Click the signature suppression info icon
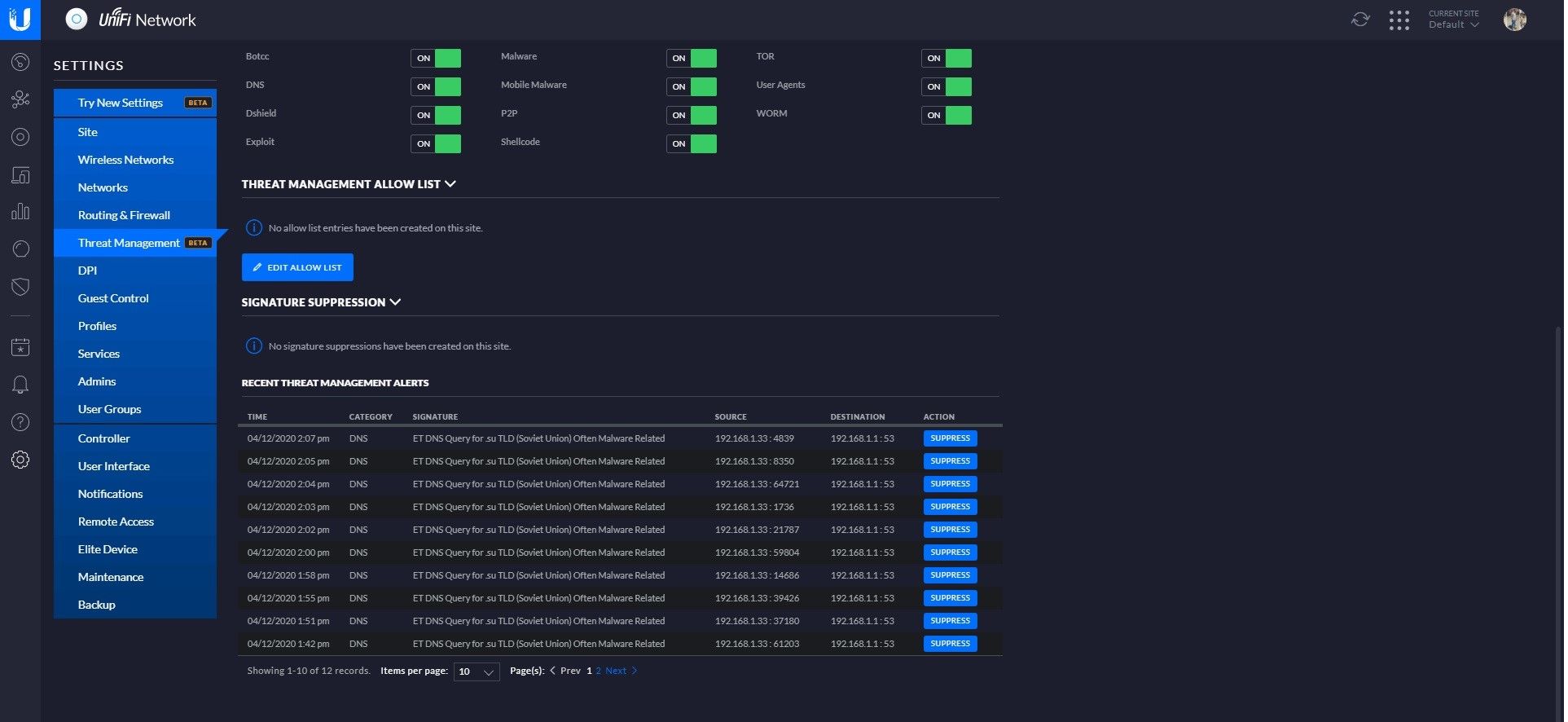 point(254,346)
